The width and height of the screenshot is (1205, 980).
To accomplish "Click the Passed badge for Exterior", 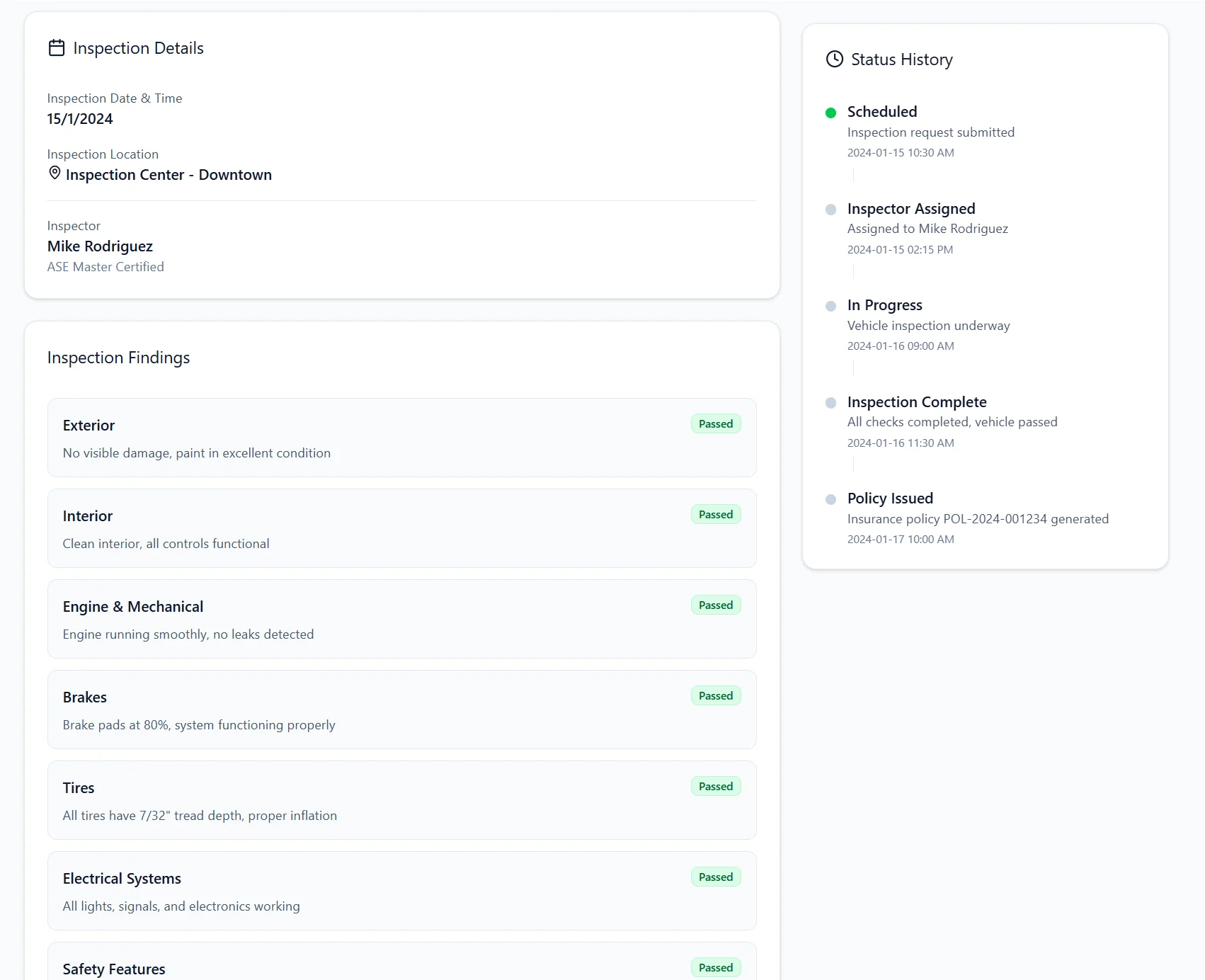I will coord(715,424).
